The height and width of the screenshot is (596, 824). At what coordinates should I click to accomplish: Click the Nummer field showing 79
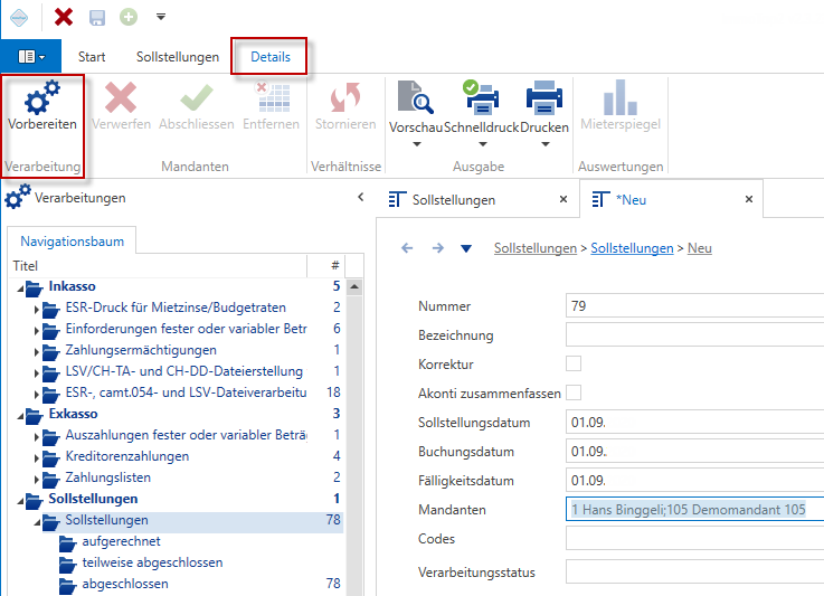coord(695,306)
